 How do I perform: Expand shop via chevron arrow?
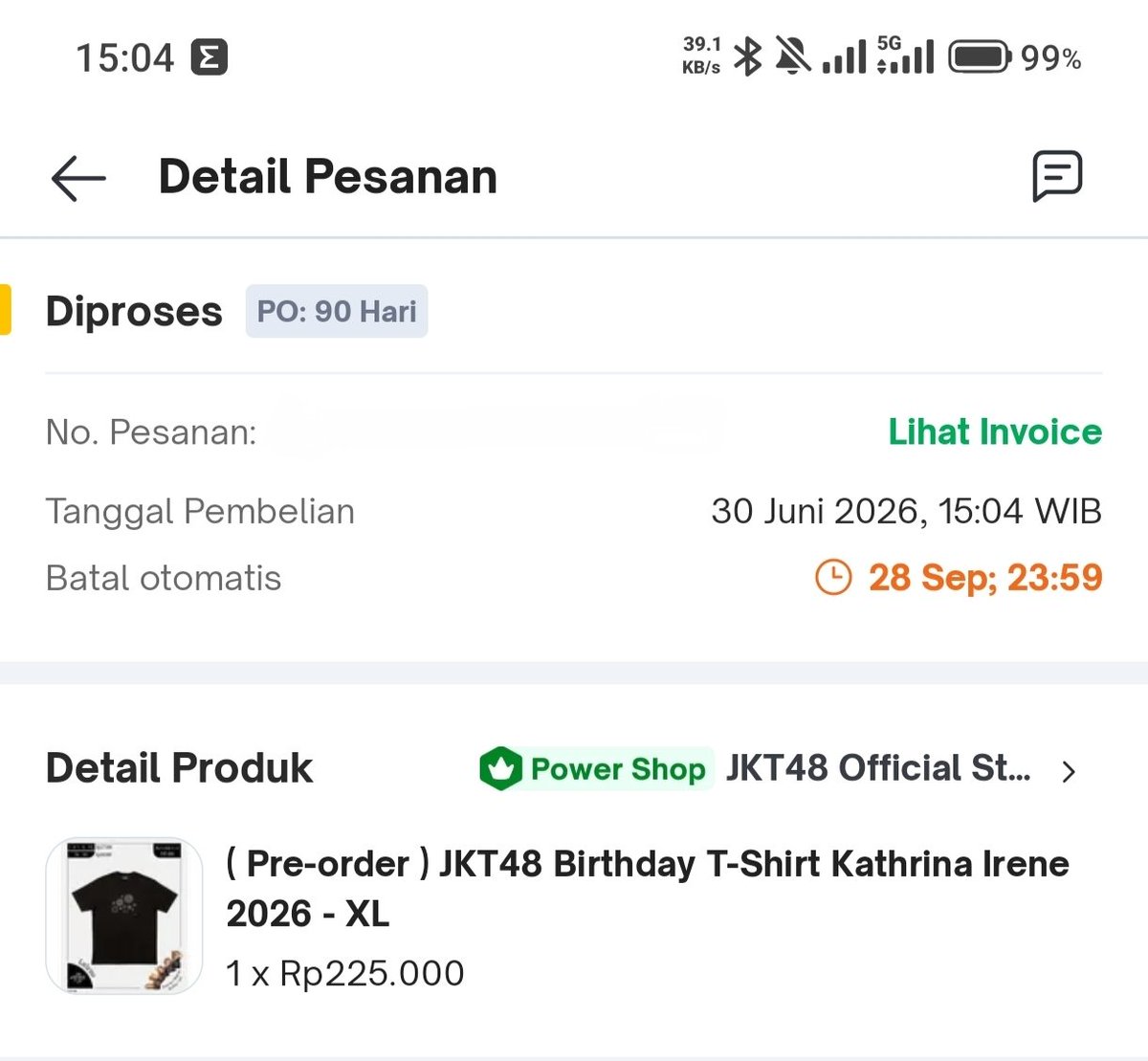[x=1070, y=771]
